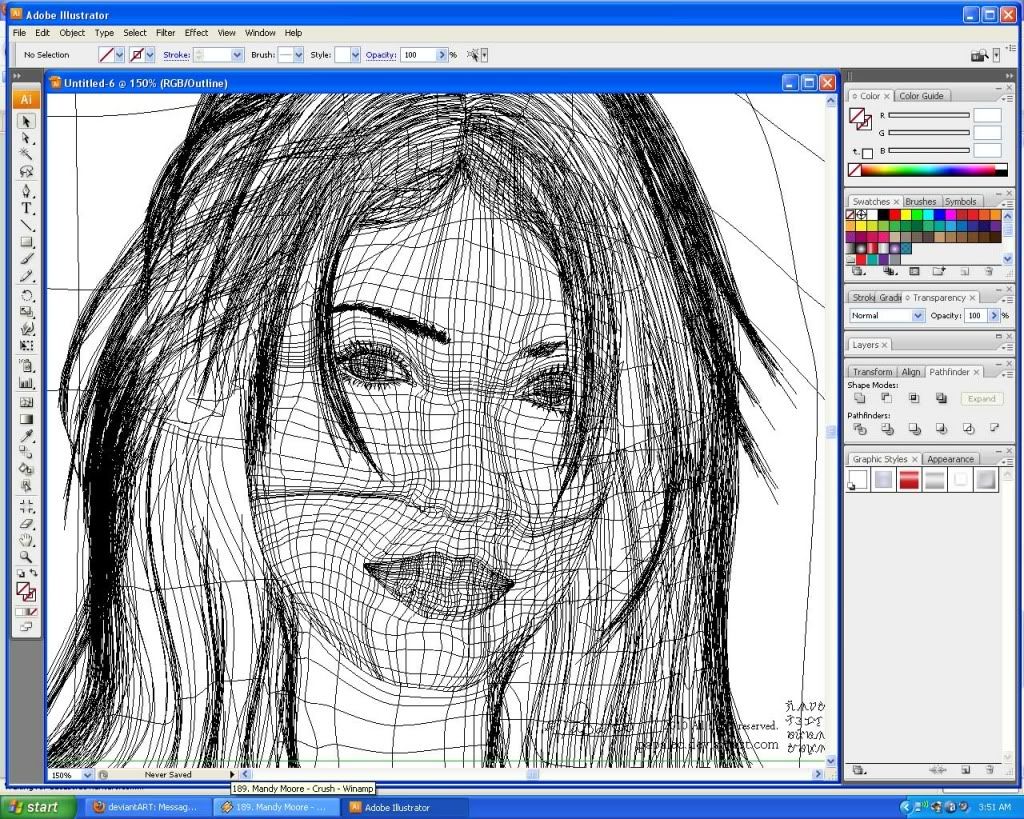Select the Gradient tool

(26, 419)
